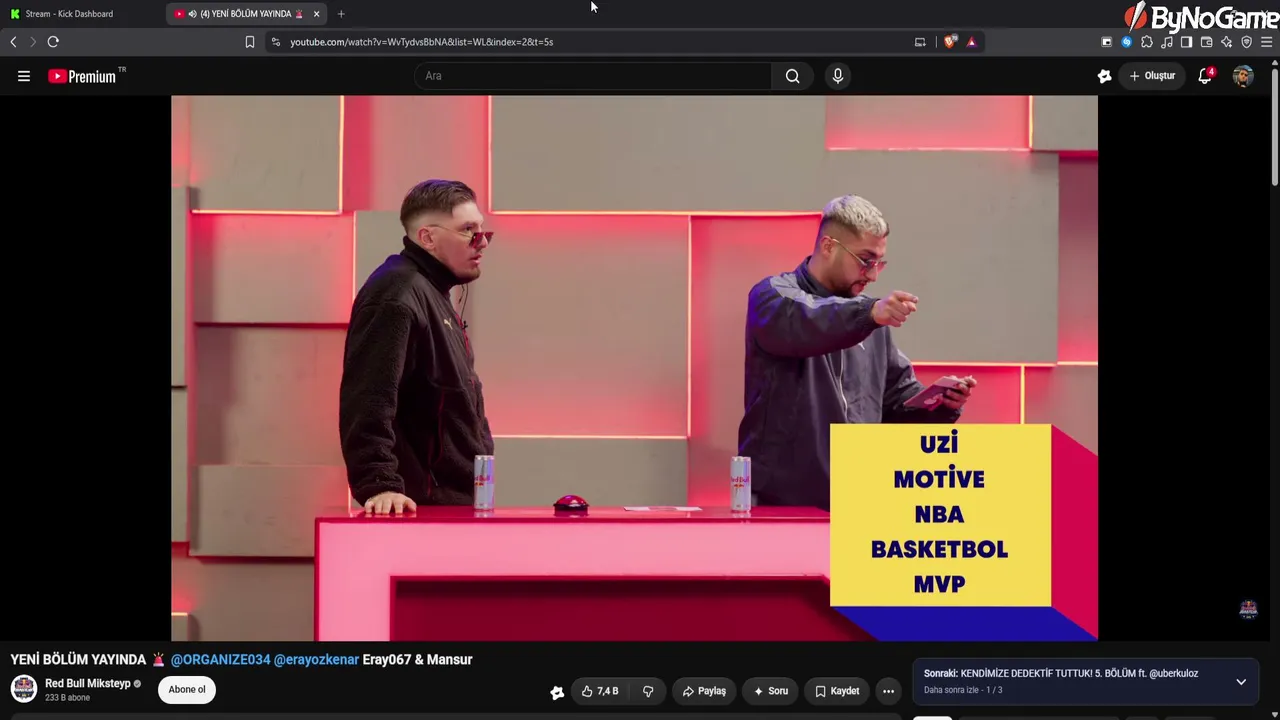Subscribe with the Abone ol button

click(x=187, y=690)
